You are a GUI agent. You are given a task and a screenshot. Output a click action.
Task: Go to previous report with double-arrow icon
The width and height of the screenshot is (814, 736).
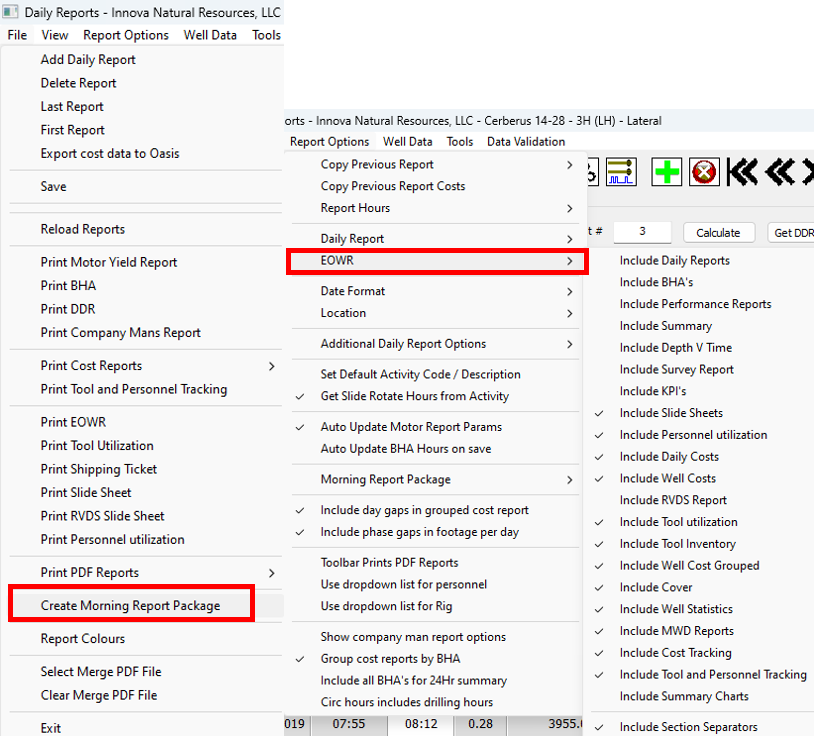[779, 172]
